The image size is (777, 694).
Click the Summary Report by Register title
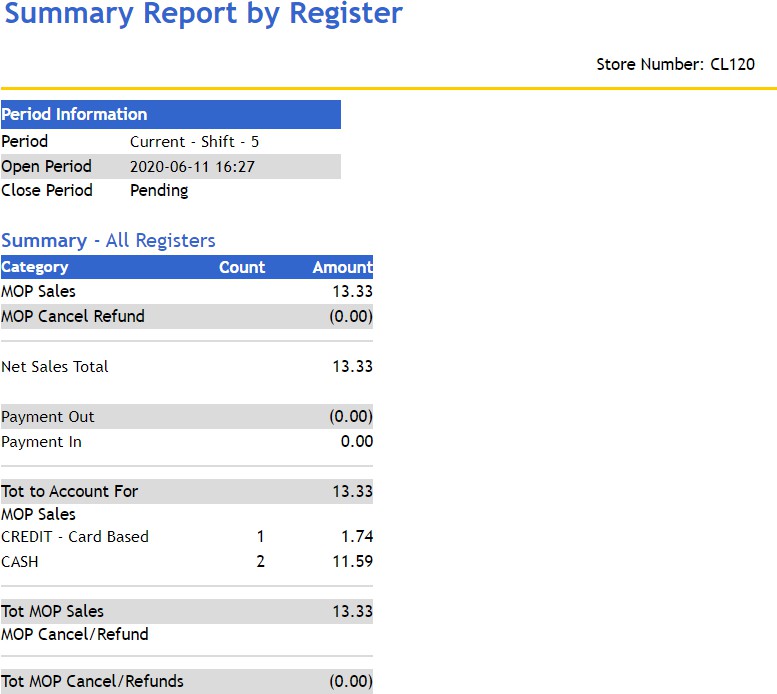point(203,13)
